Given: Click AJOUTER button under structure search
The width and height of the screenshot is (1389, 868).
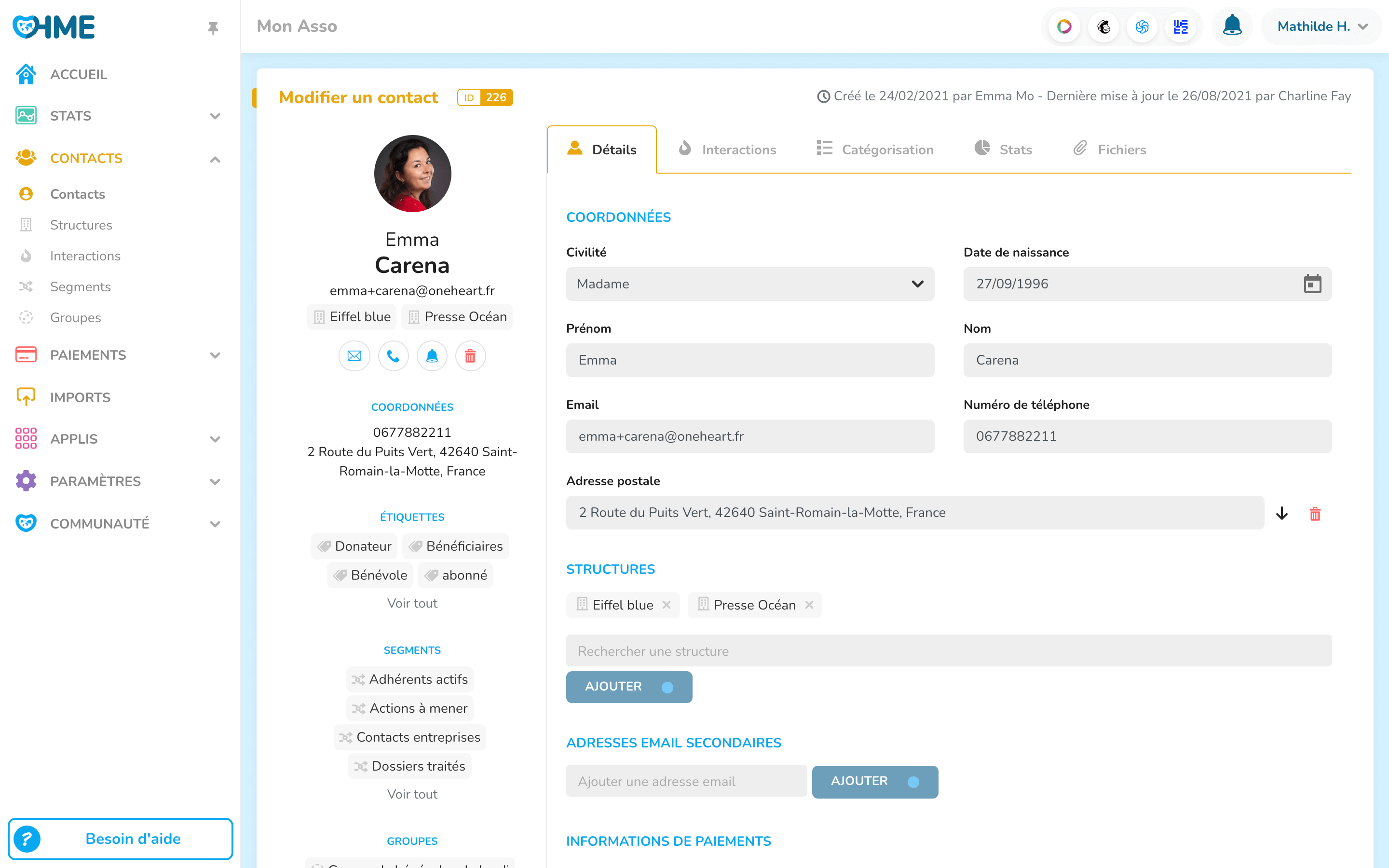Looking at the screenshot, I should point(628,687).
